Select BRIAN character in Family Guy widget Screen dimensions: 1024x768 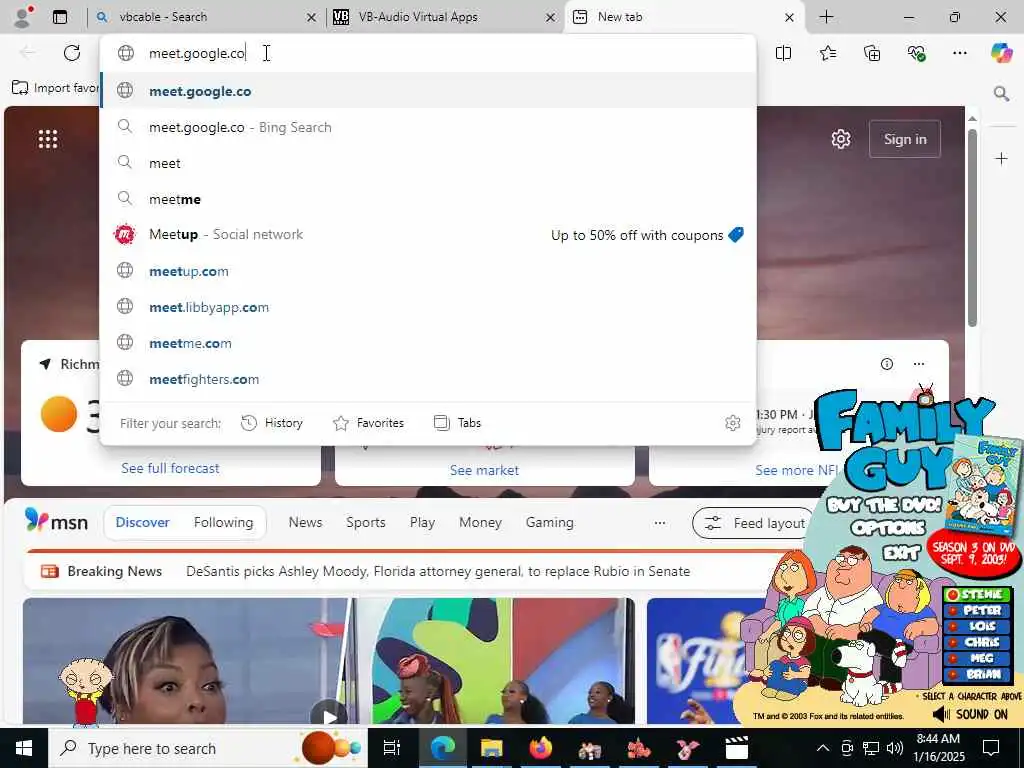click(x=976, y=674)
